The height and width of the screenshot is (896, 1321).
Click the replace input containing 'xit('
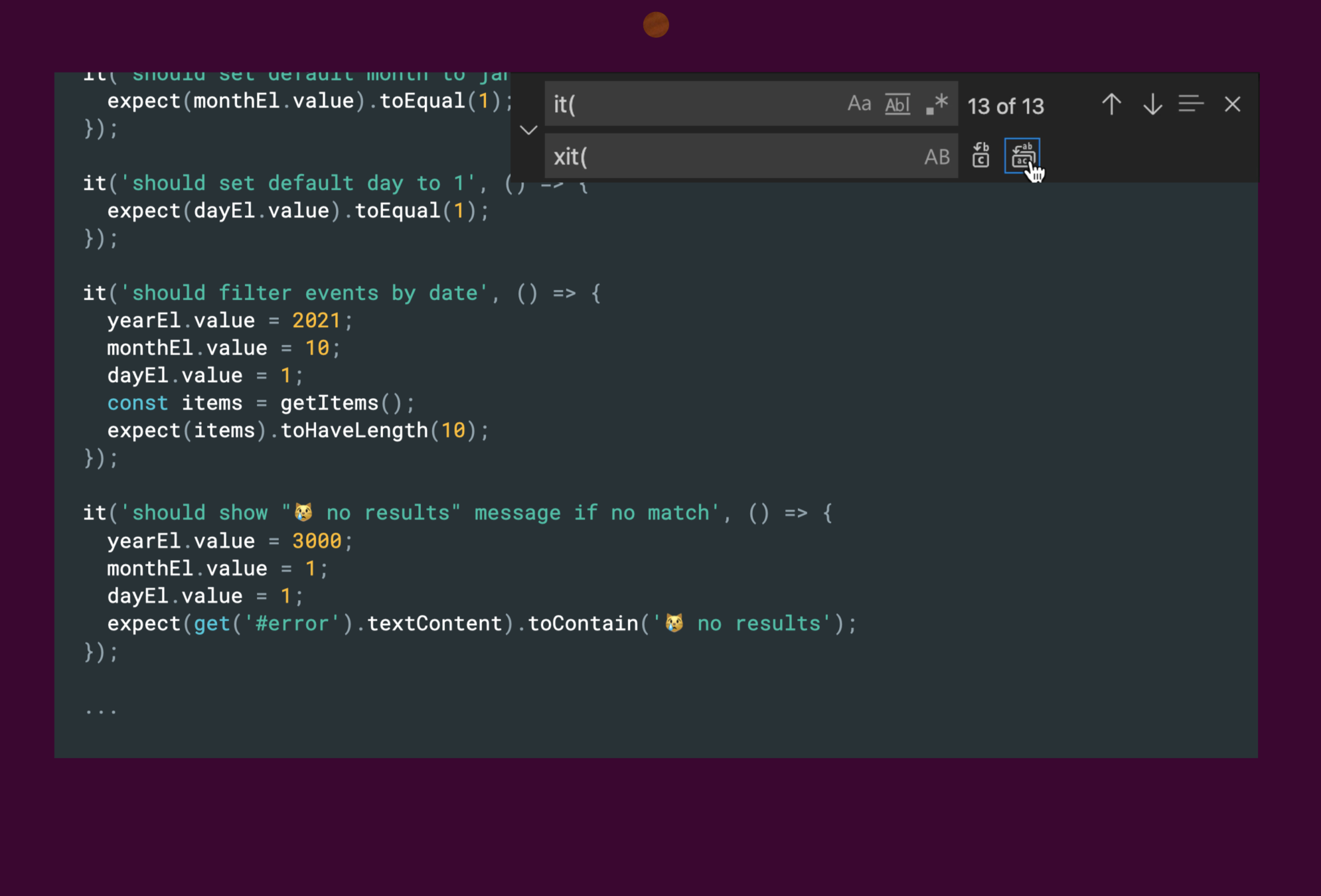[x=730, y=157]
